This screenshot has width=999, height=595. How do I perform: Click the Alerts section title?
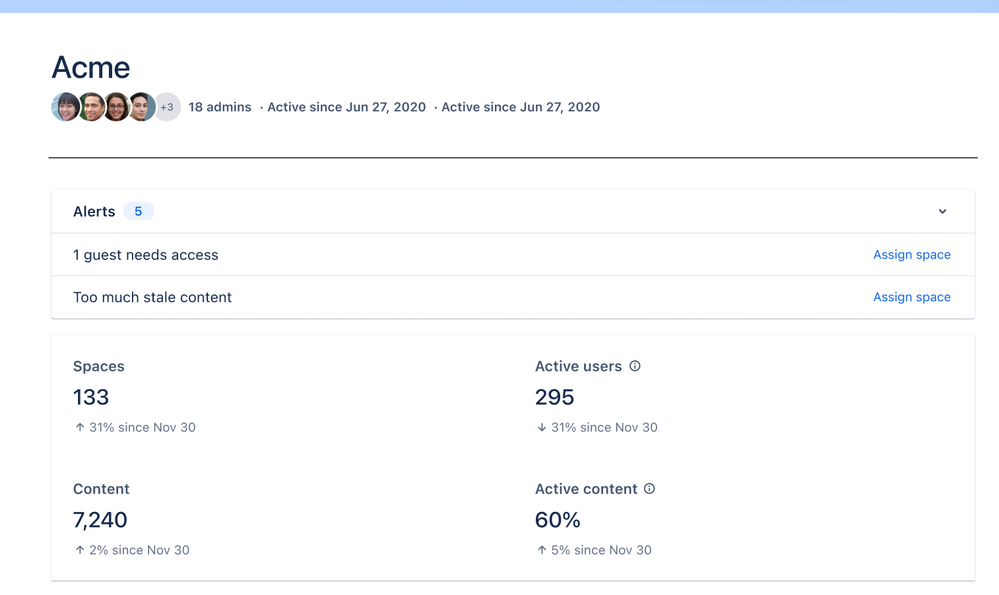click(x=94, y=211)
